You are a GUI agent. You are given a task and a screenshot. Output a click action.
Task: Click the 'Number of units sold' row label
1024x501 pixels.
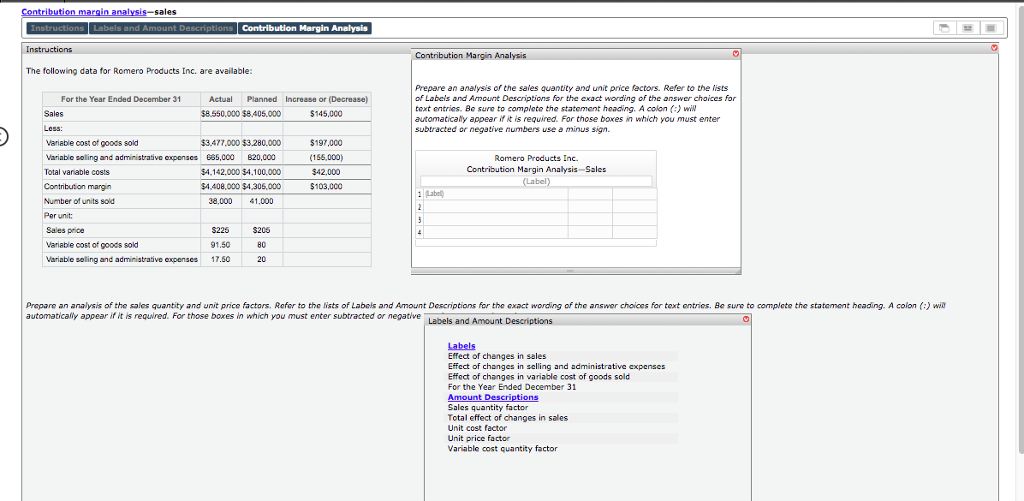point(79,202)
